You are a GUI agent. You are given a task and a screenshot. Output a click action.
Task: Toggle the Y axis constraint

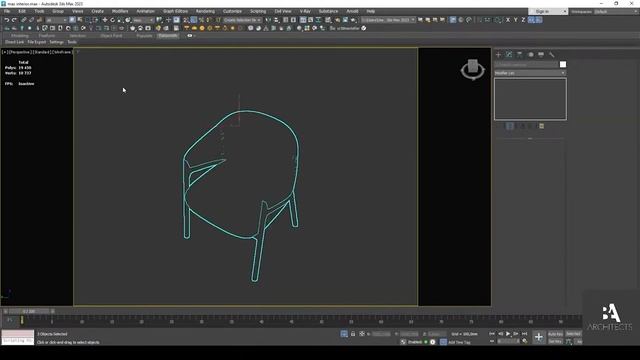pyautogui.click(x=516, y=20)
